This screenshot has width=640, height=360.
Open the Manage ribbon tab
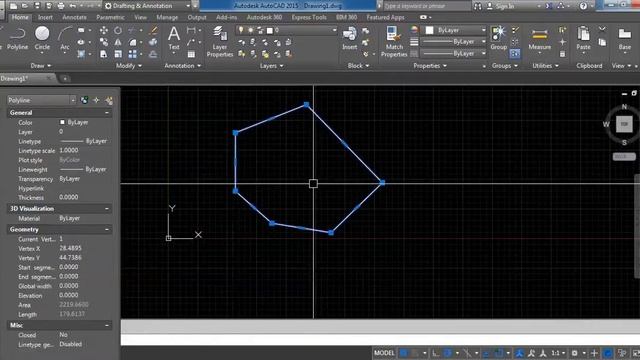click(167, 18)
